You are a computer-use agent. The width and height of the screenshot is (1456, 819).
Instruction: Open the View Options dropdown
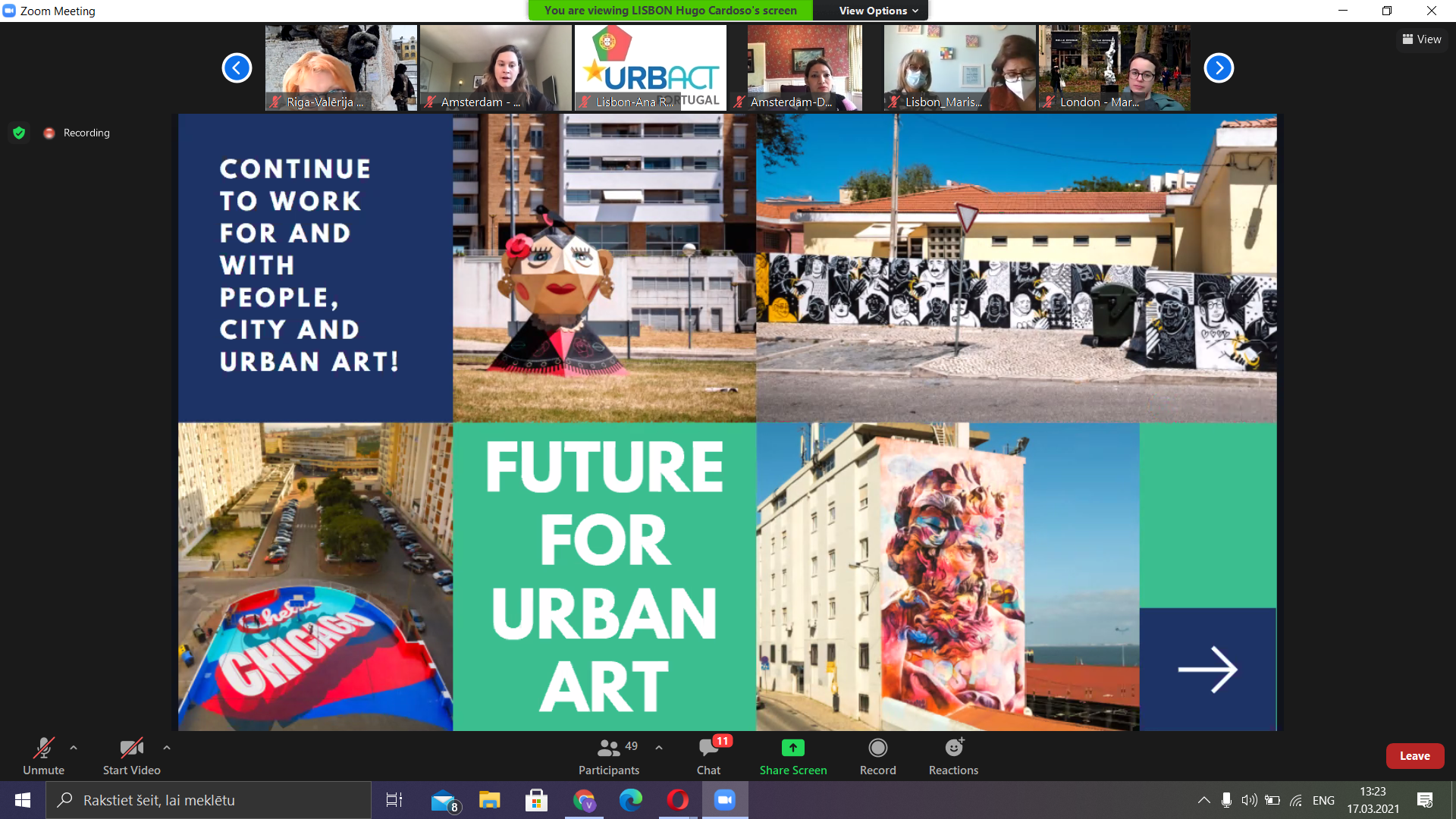pos(878,11)
